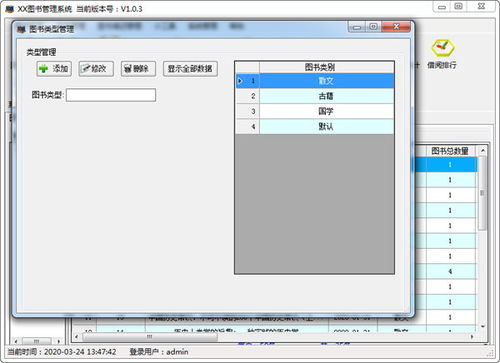Click the row pointer arrow beside row 1

[240, 81]
